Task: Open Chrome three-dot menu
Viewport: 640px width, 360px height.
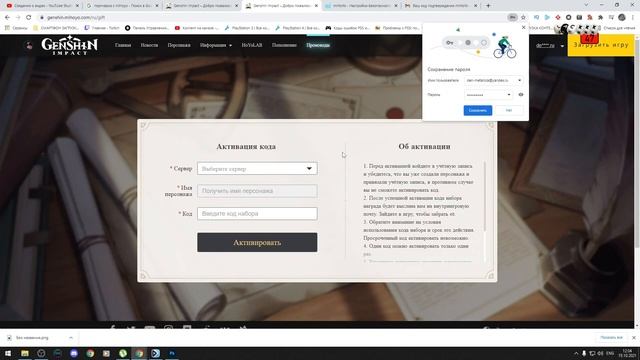Action: coord(633,17)
